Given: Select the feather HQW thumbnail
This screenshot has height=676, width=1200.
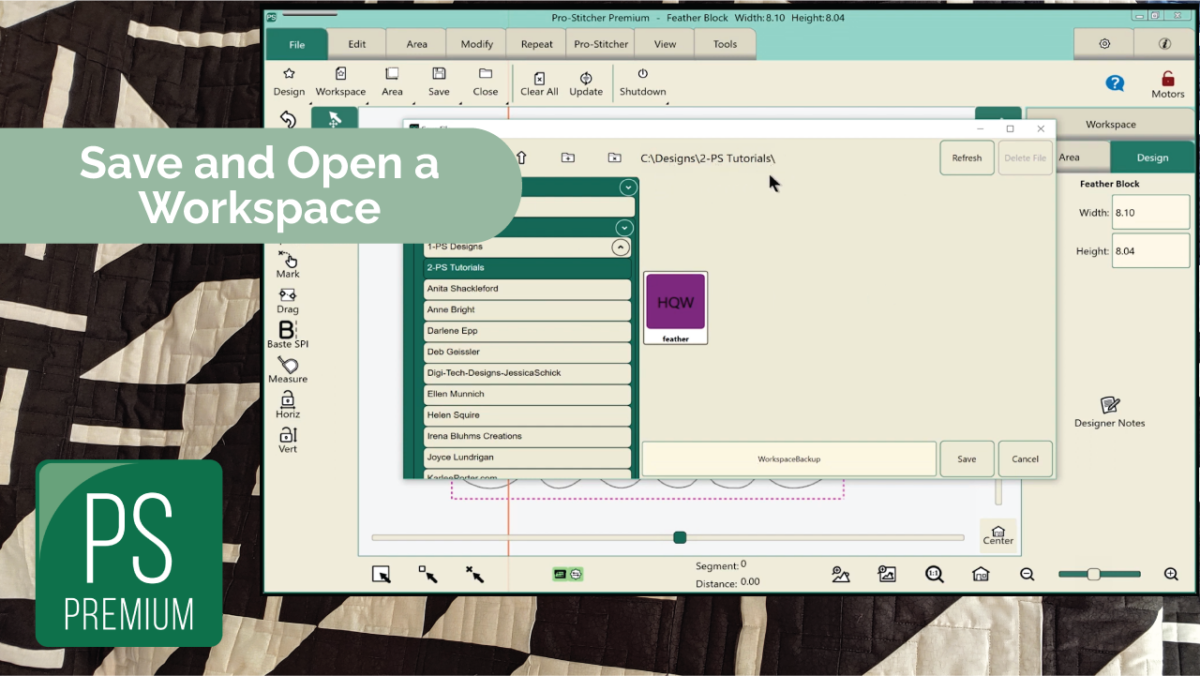Looking at the screenshot, I should (x=675, y=304).
